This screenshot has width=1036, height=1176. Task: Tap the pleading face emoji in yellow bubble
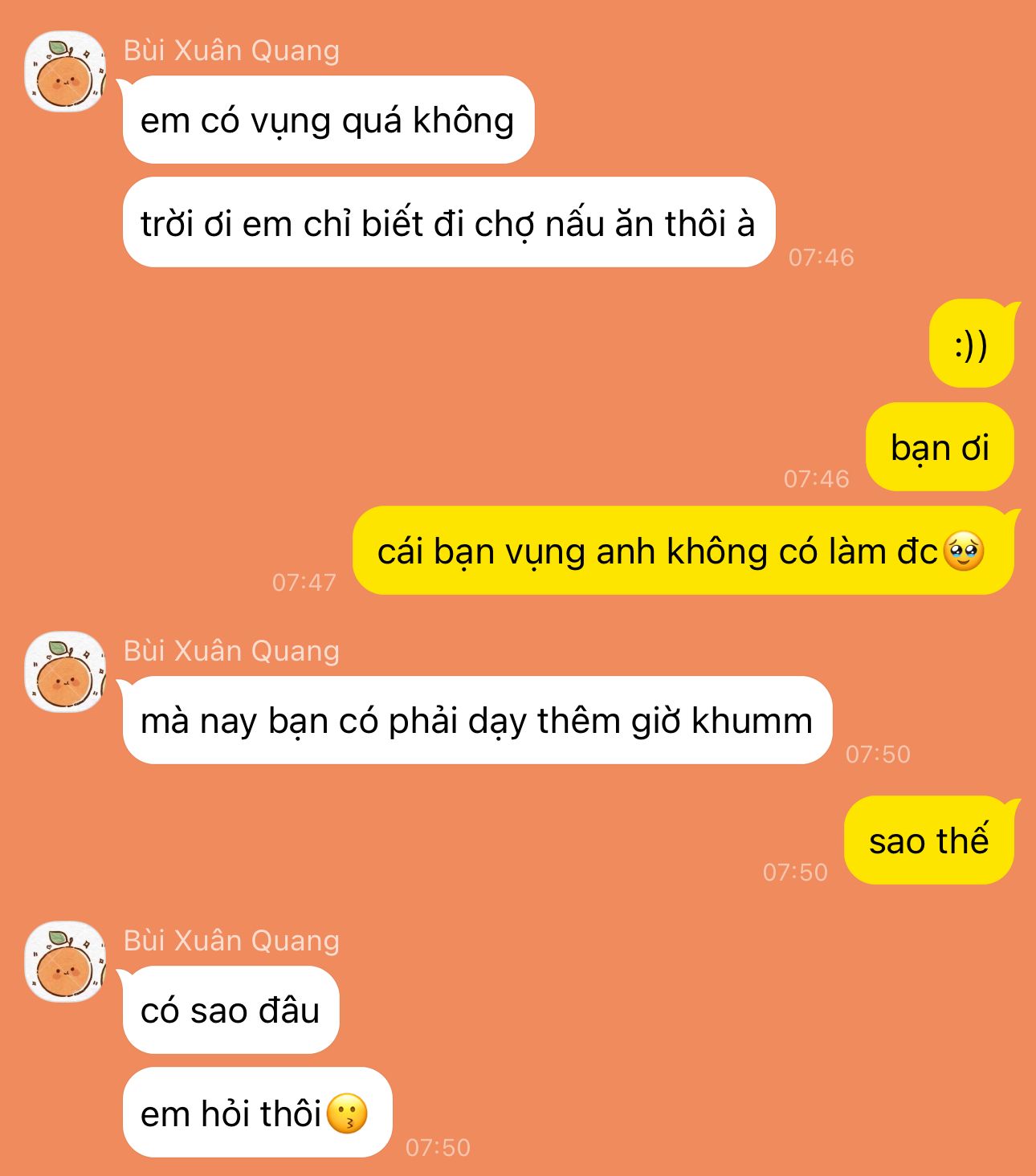coord(964,551)
